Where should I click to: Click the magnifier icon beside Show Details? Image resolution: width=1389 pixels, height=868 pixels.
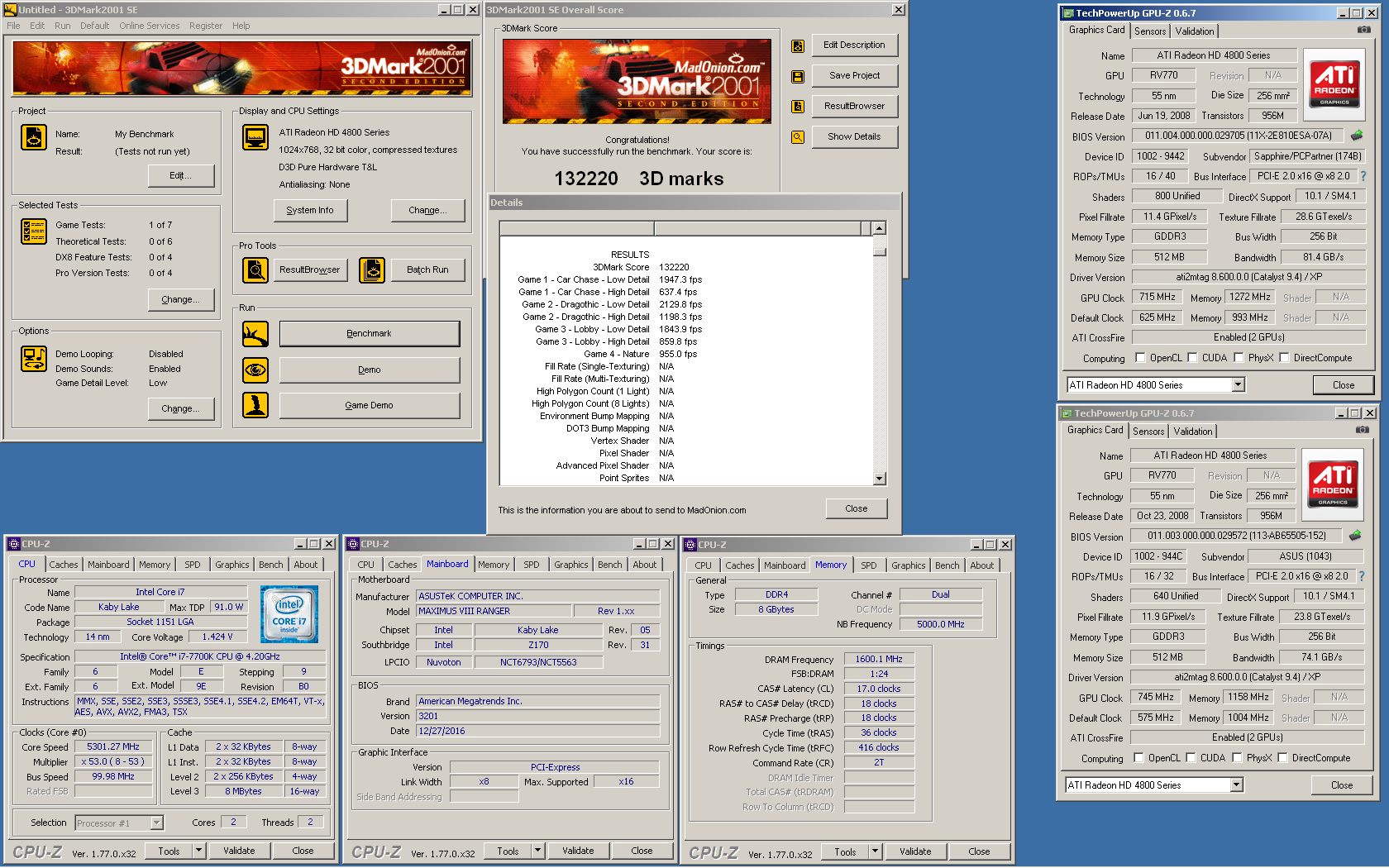tap(798, 137)
